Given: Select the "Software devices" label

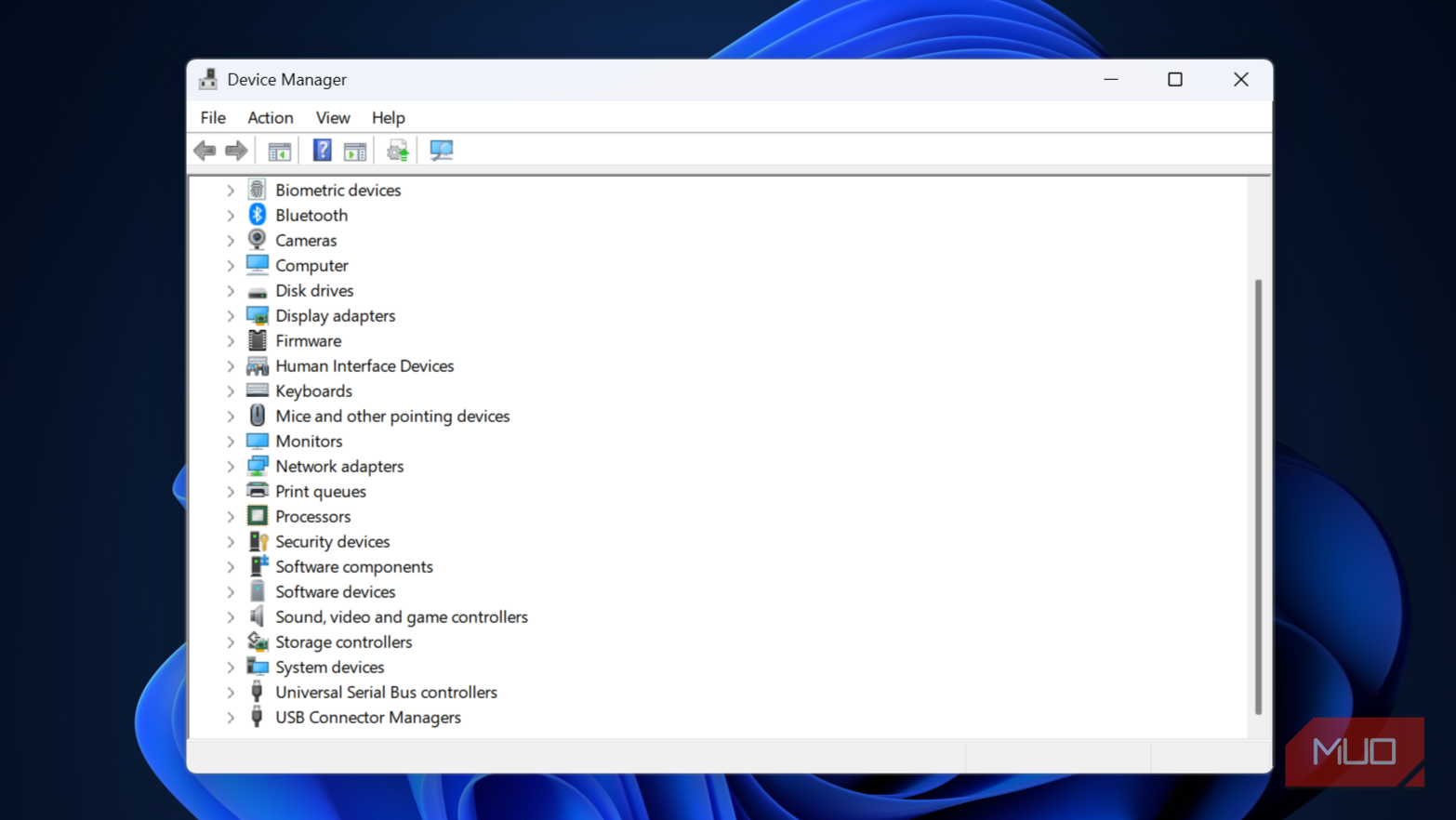Looking at the screenshot, I should point(336,591).
